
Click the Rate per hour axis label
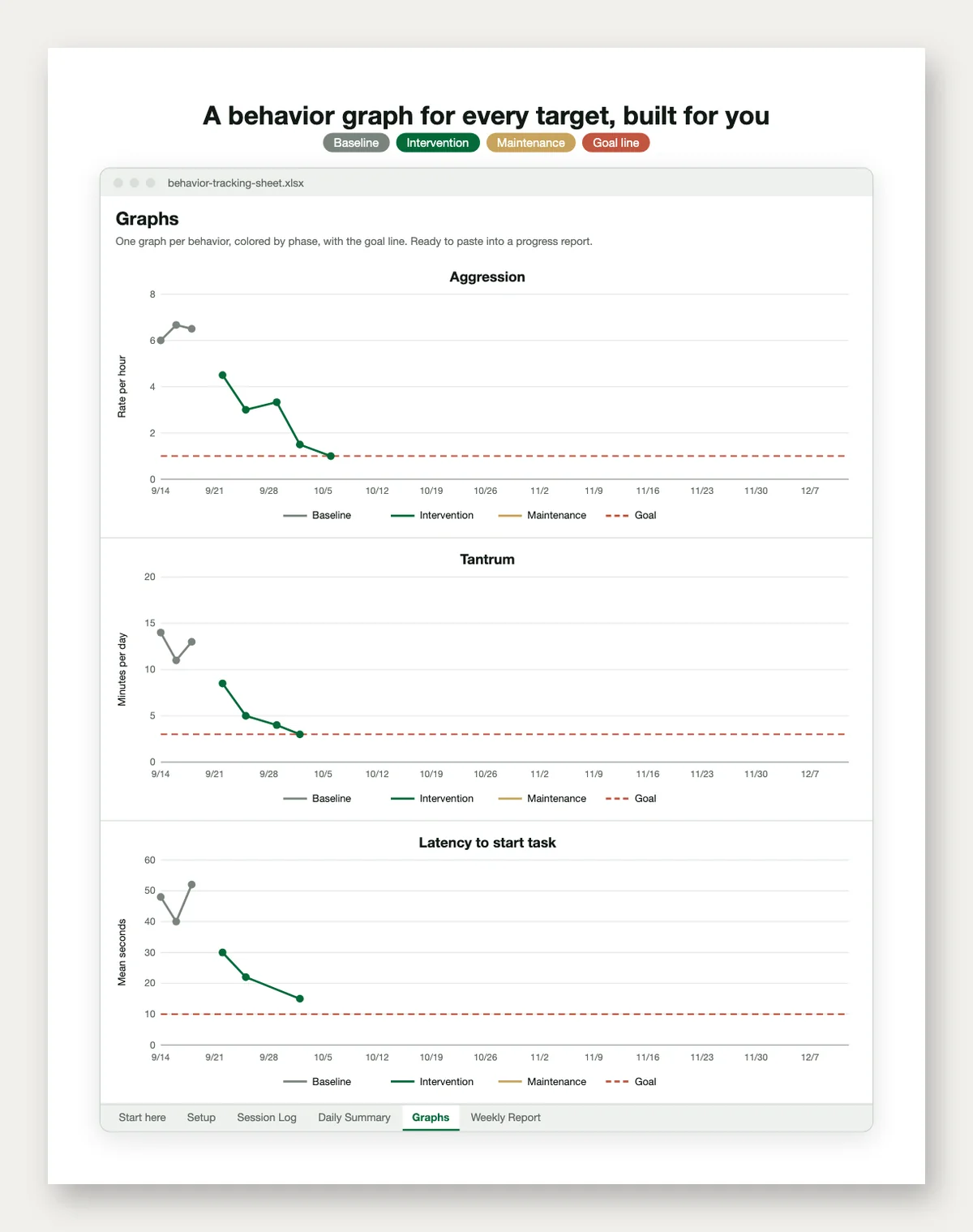coord(122,387)
